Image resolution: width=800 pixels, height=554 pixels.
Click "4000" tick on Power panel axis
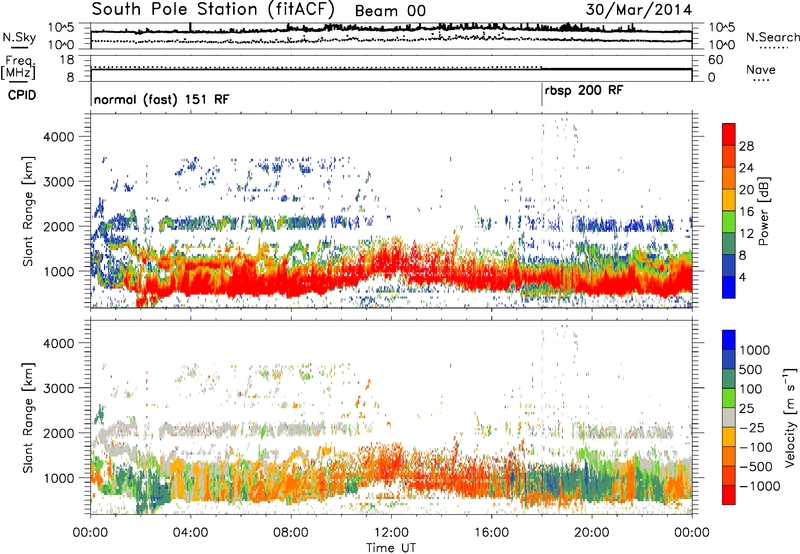coord(59,137)
